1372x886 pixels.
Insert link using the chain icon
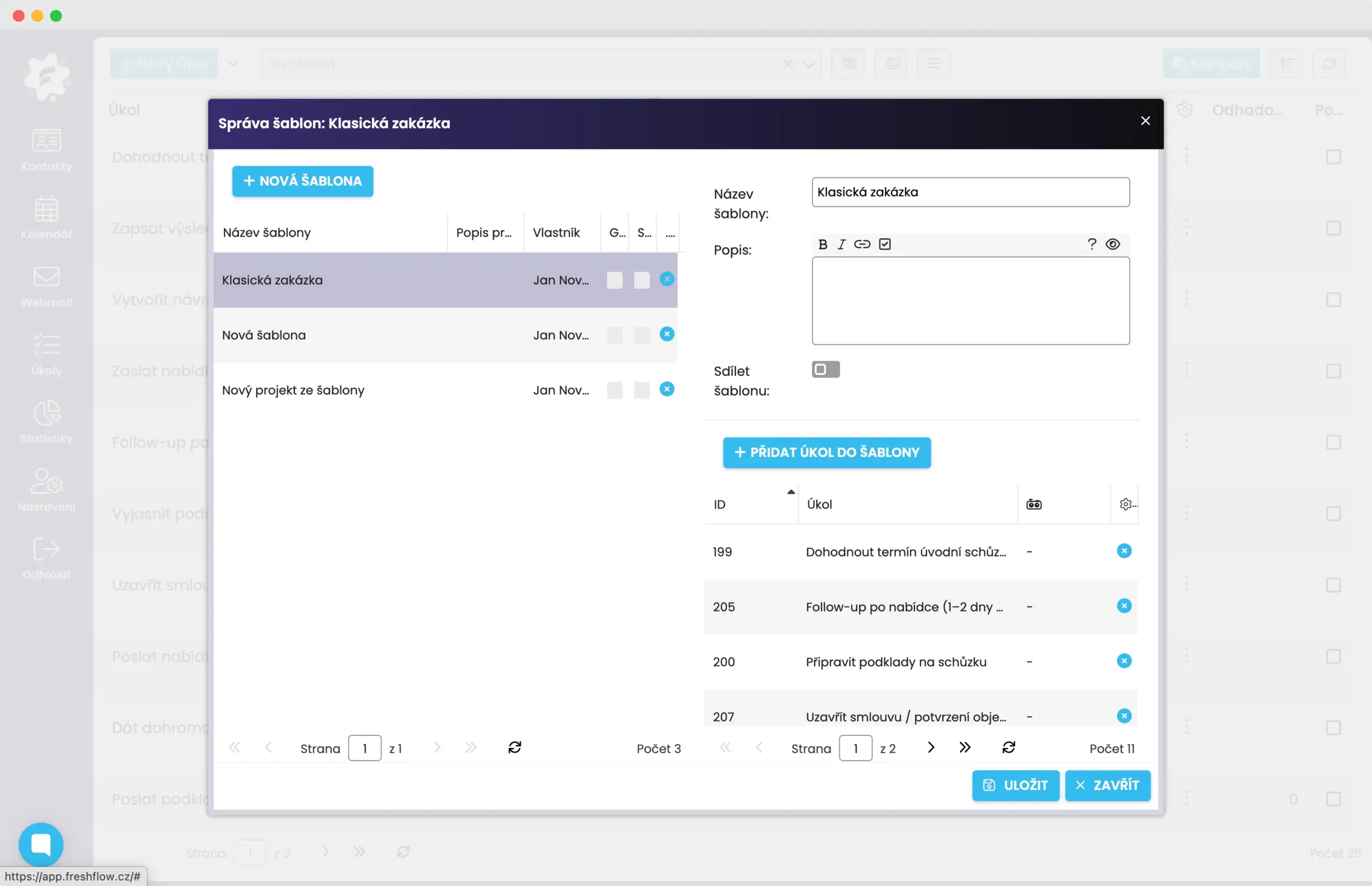[x=862, y=244]
